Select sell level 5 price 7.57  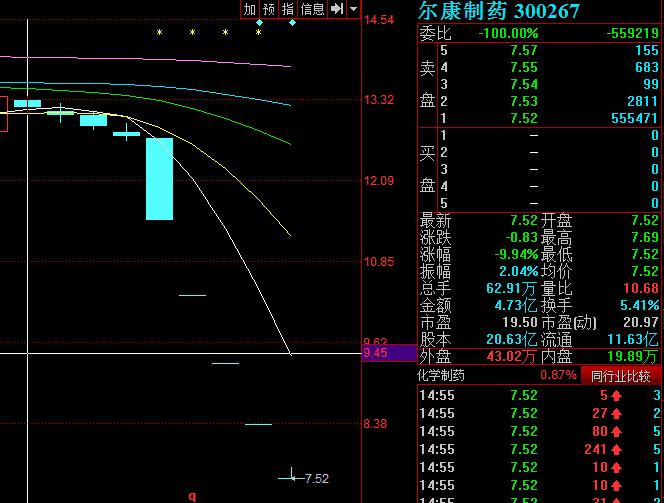524,50
